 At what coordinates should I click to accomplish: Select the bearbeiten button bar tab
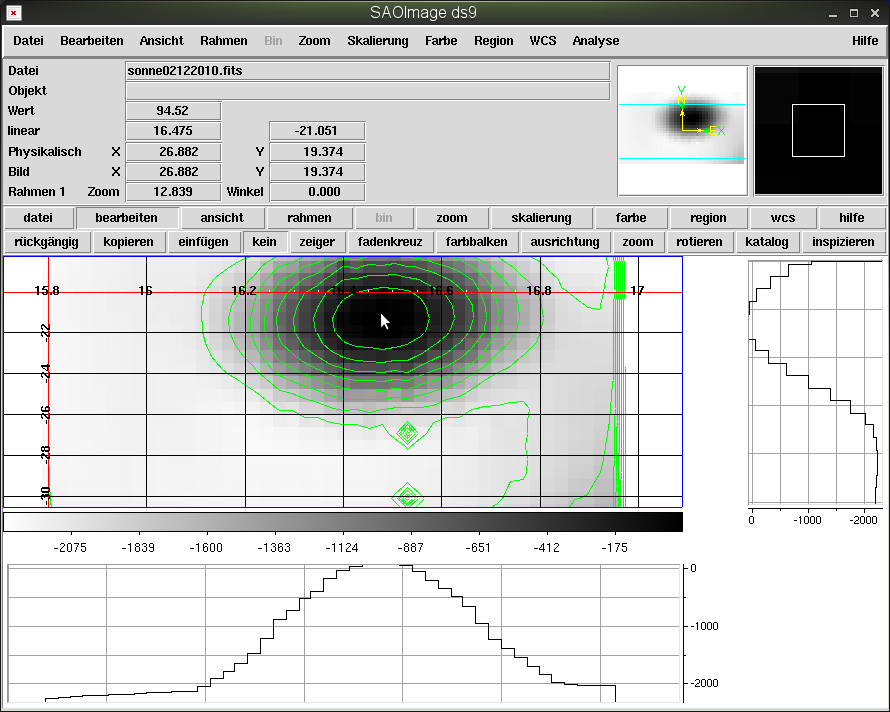[126, 218]
